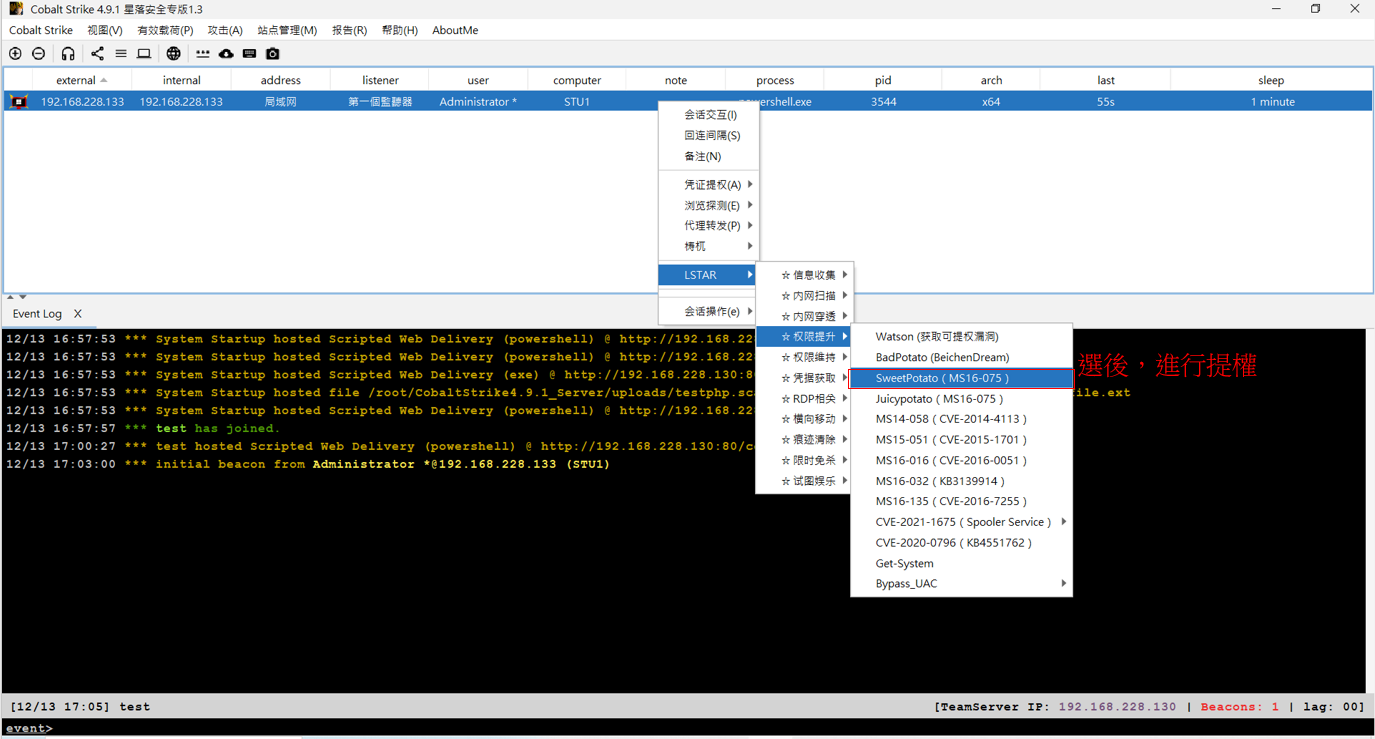Open the 报告(R) menu
1375x739 pixels.
pyautogui.click(x=349, y=30)
